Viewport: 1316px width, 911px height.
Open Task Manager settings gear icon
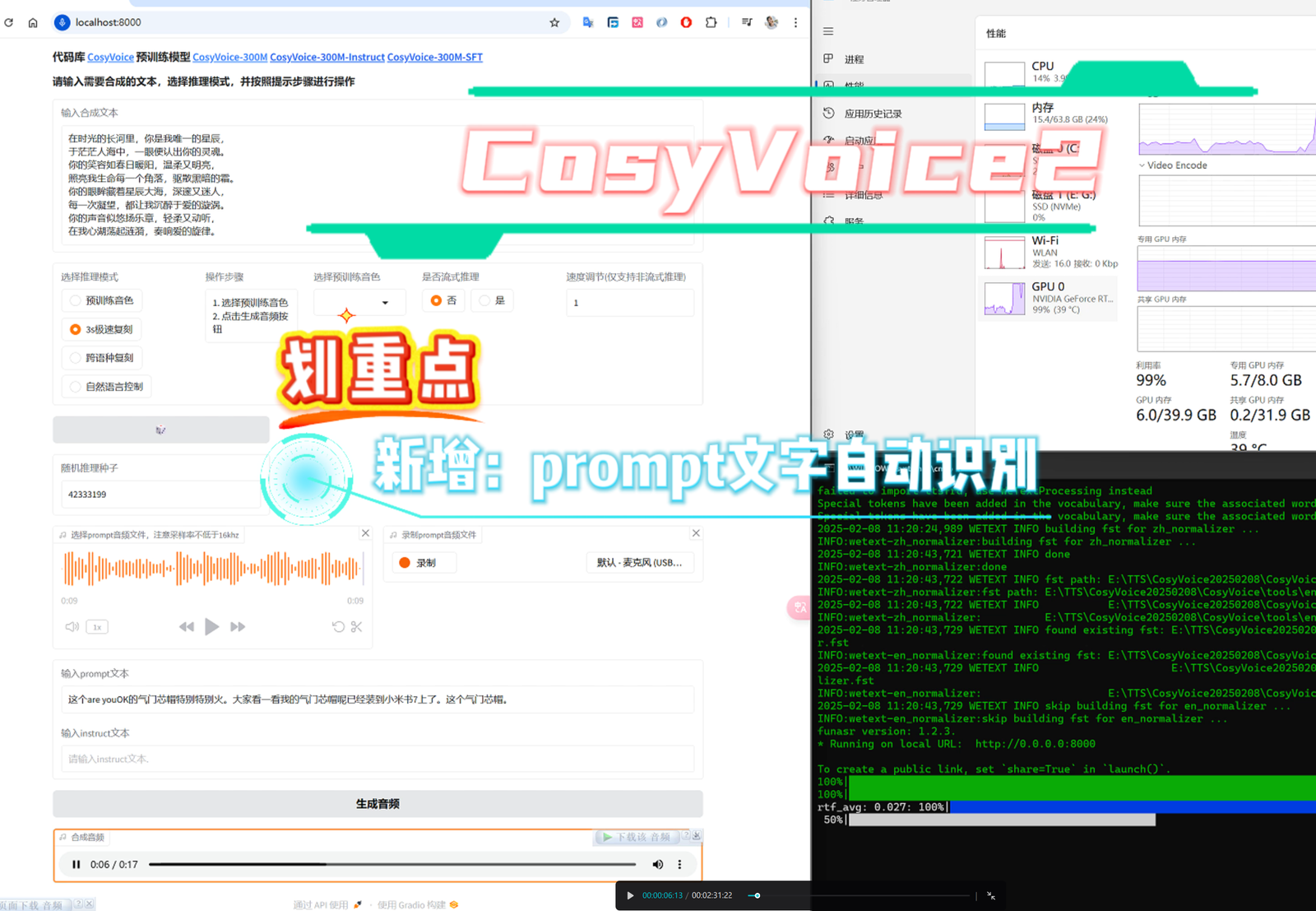(827, 434)
